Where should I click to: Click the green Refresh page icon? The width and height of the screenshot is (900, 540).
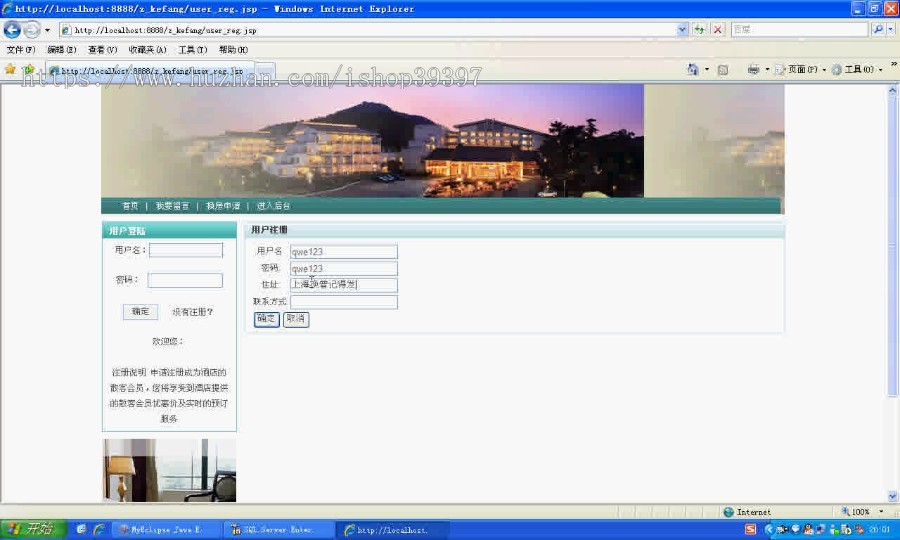pos(699,29)
